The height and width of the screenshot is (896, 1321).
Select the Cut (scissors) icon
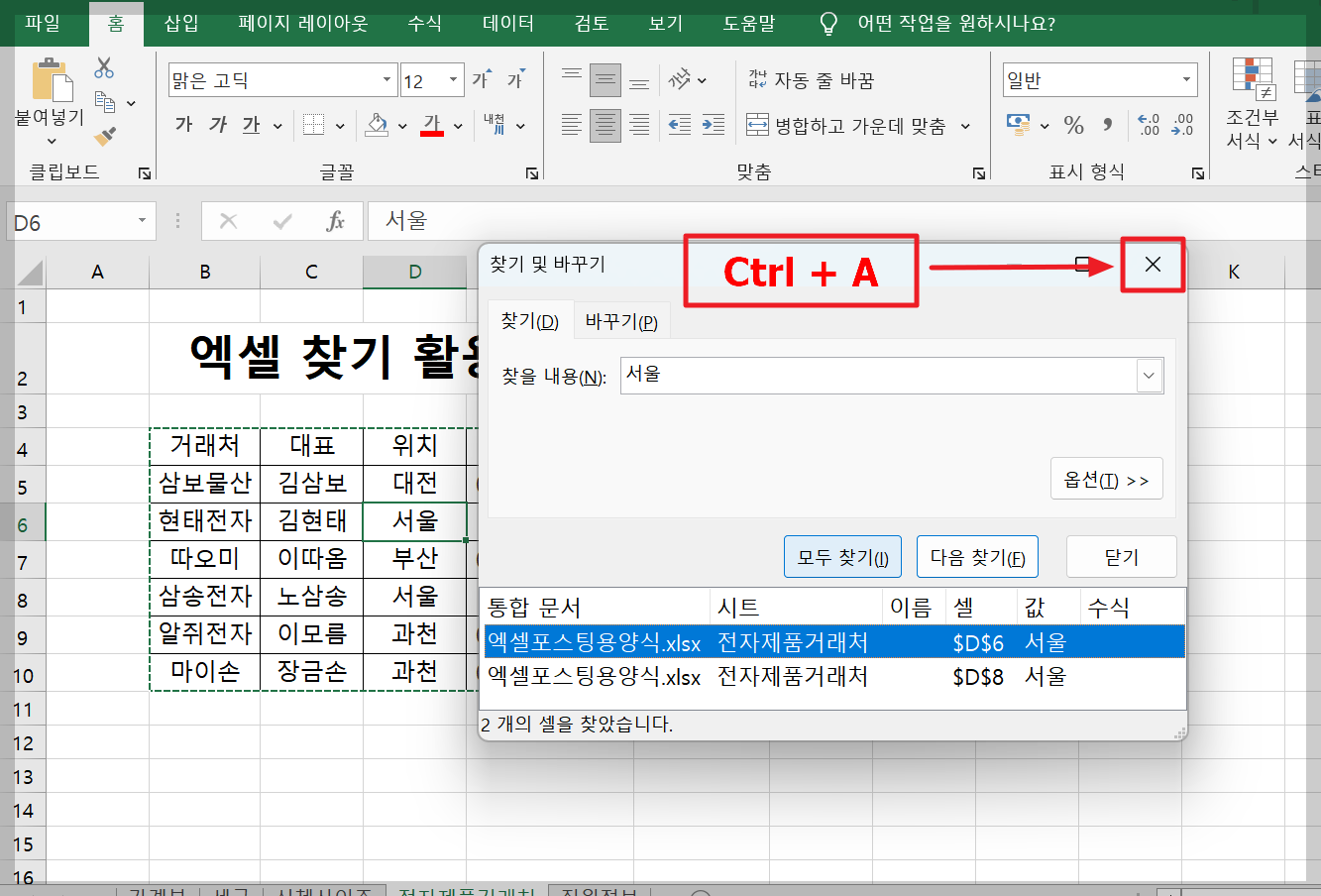(102, 67)
